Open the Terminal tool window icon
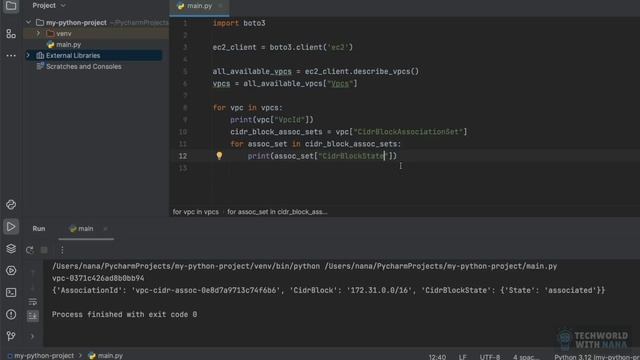 coord(11,293)
